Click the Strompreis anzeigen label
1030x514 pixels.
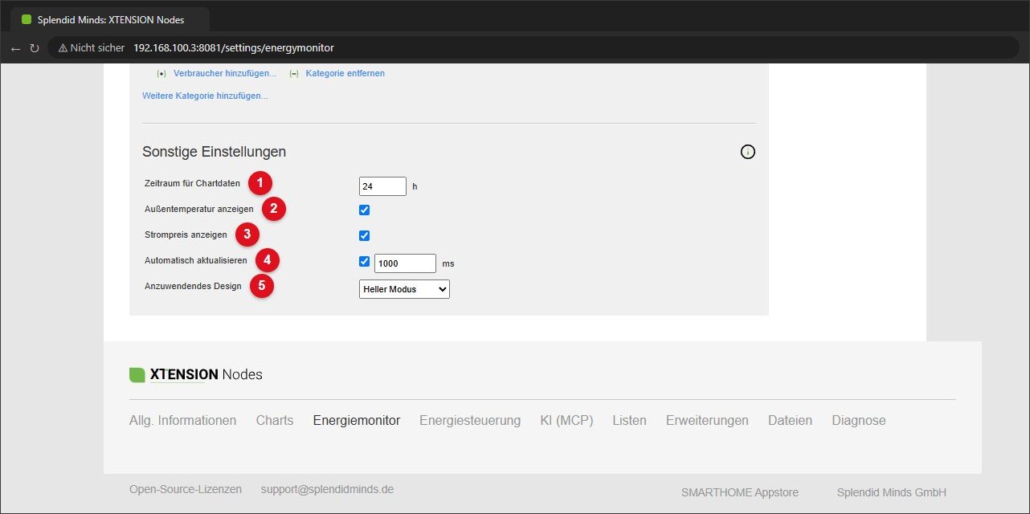click(x=186, y=234)
